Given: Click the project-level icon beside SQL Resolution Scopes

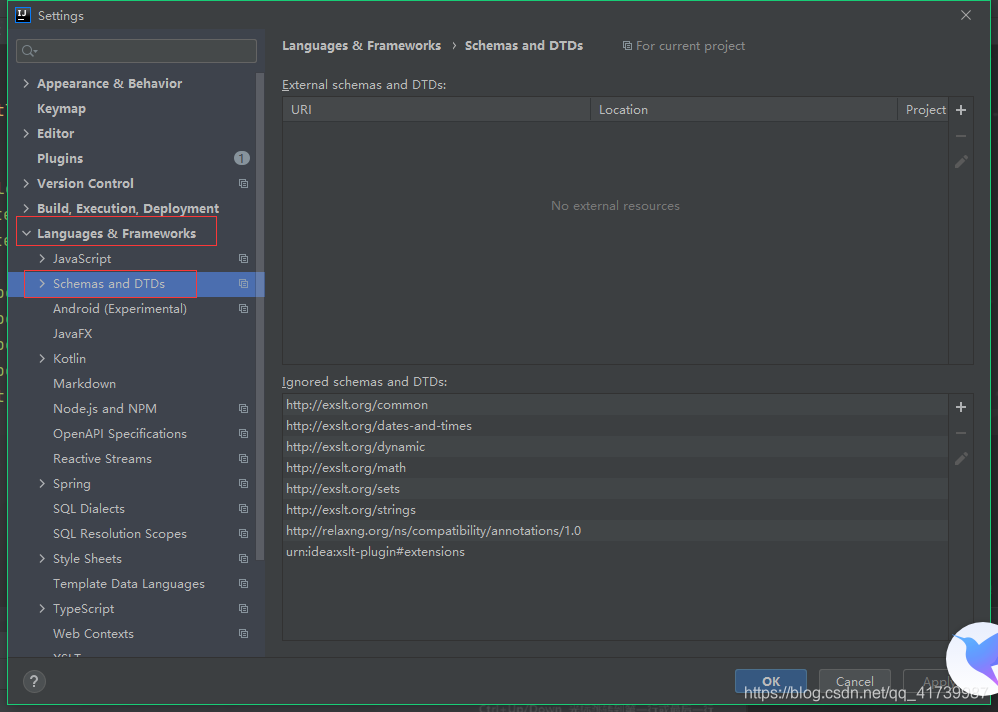Looking at the screenshot, I should point(243,534).
